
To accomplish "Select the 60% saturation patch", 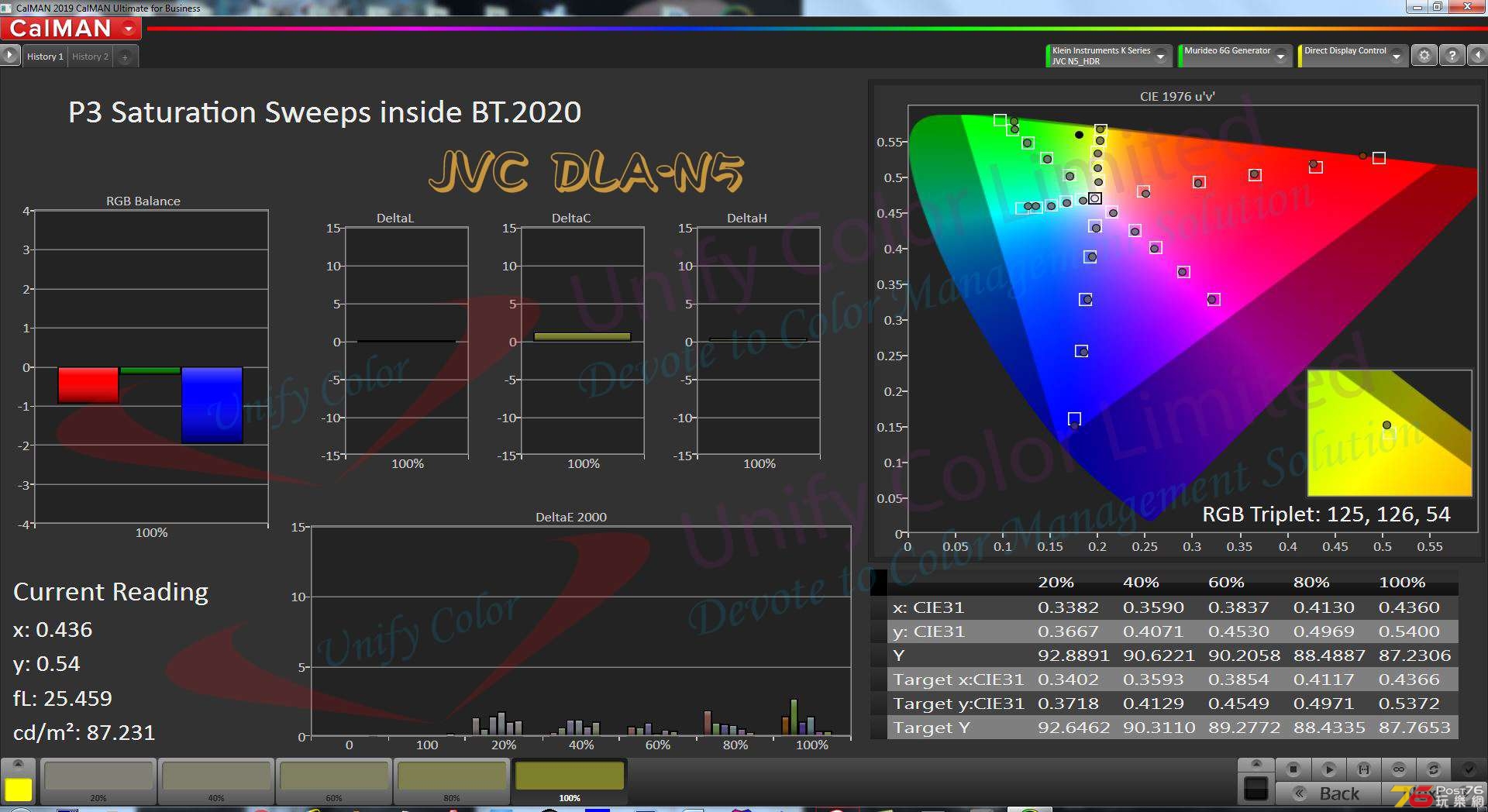I will (334, 783).
